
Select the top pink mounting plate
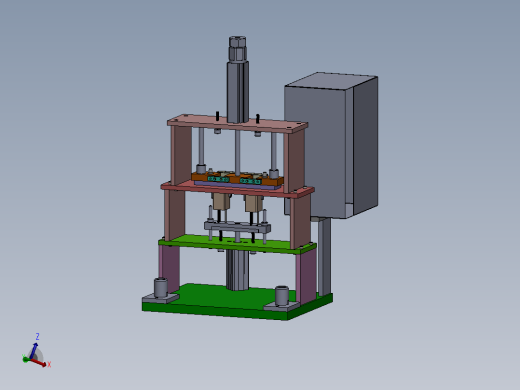[x=237, y=124]
